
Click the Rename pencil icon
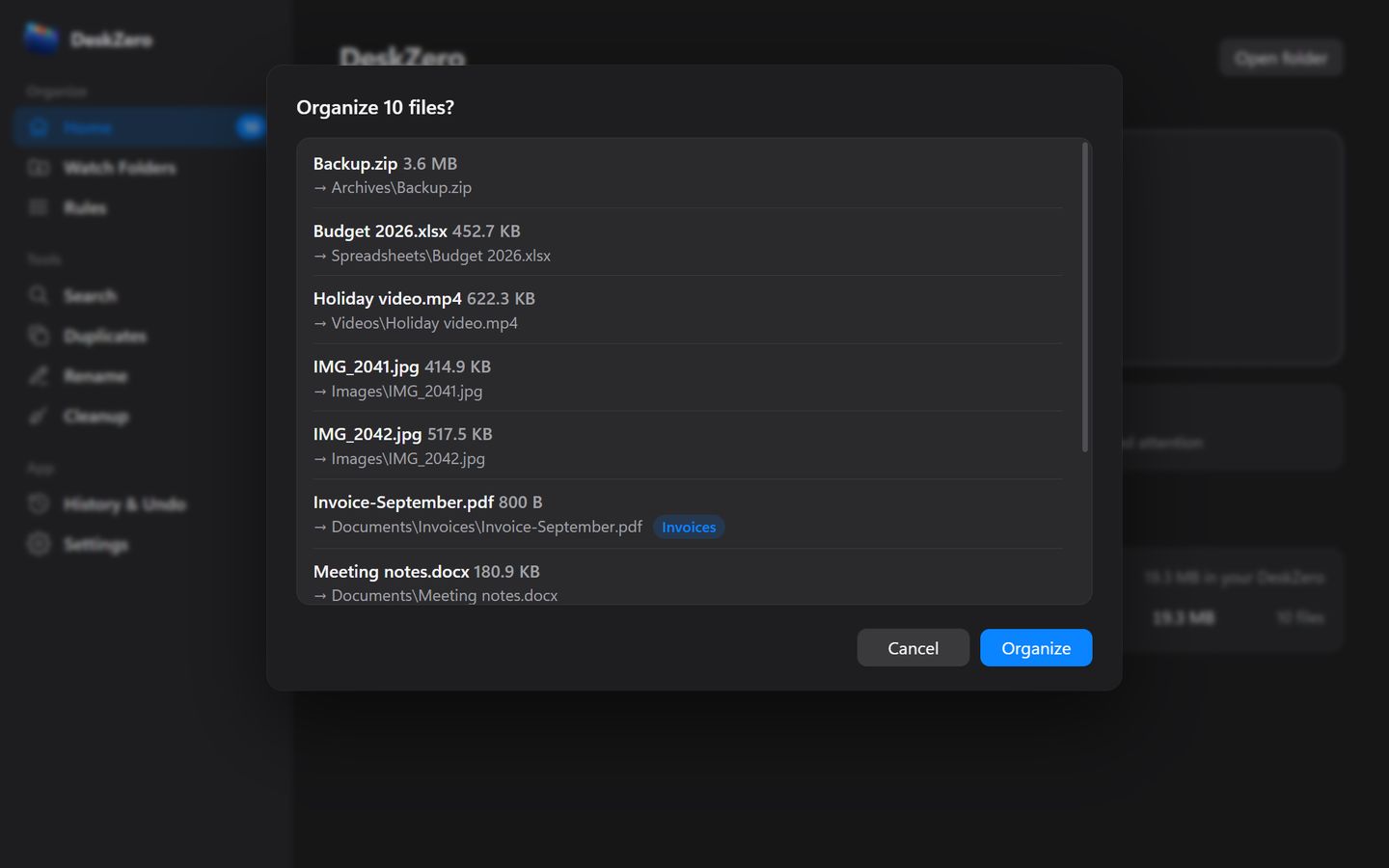(x=39, y=375)
